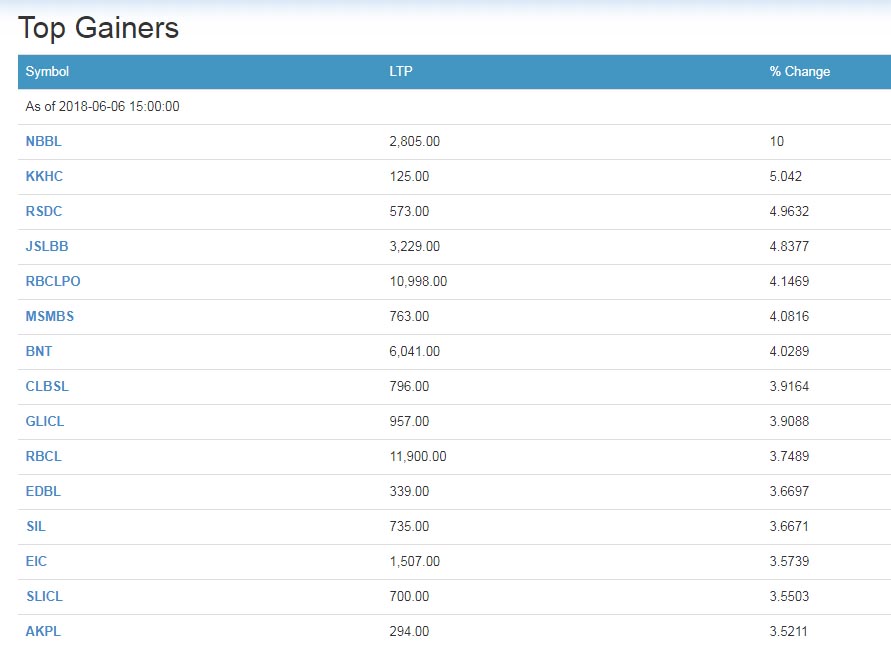Click the AKPL stock symbol

click(43, 632)
